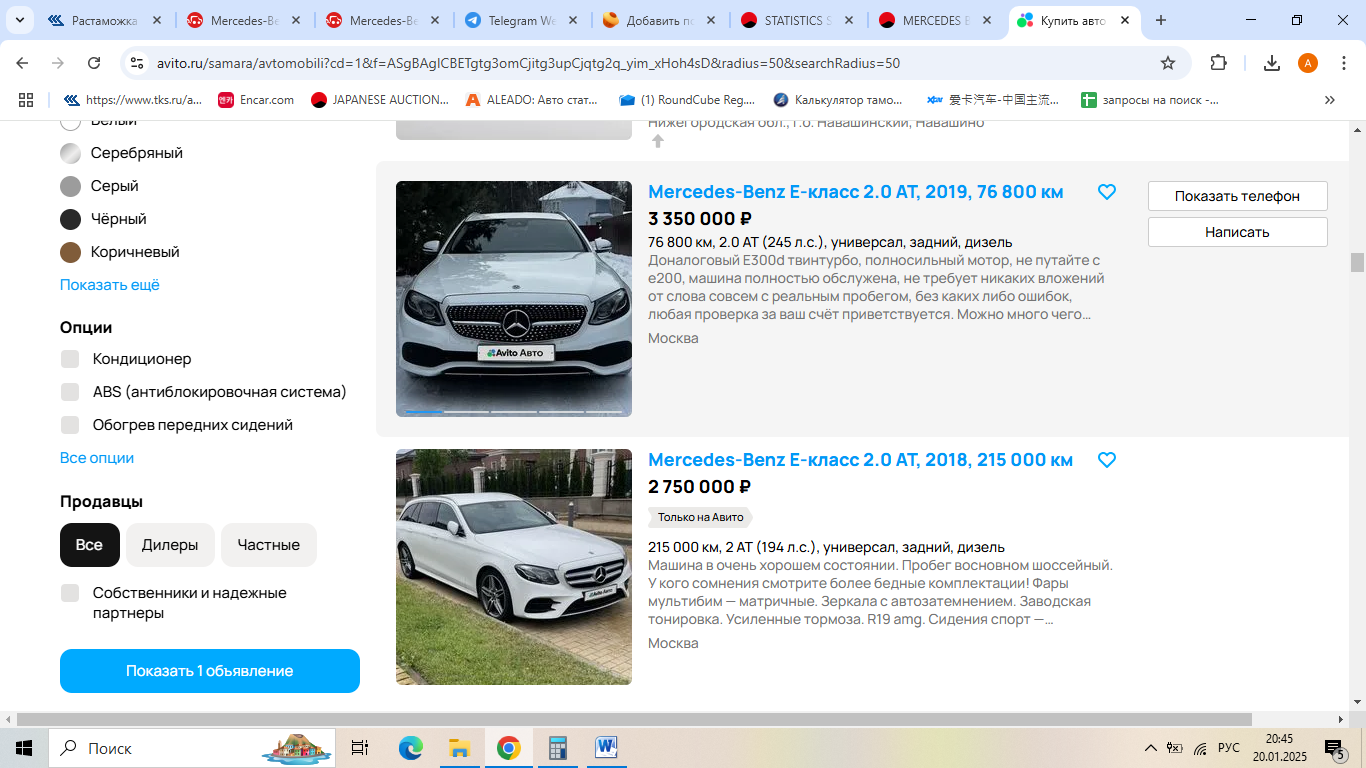This screenshot has height=768, width=1366.
Task: Select the Серебряный color option
Action: pyautogui.click(x=121, y=153)
